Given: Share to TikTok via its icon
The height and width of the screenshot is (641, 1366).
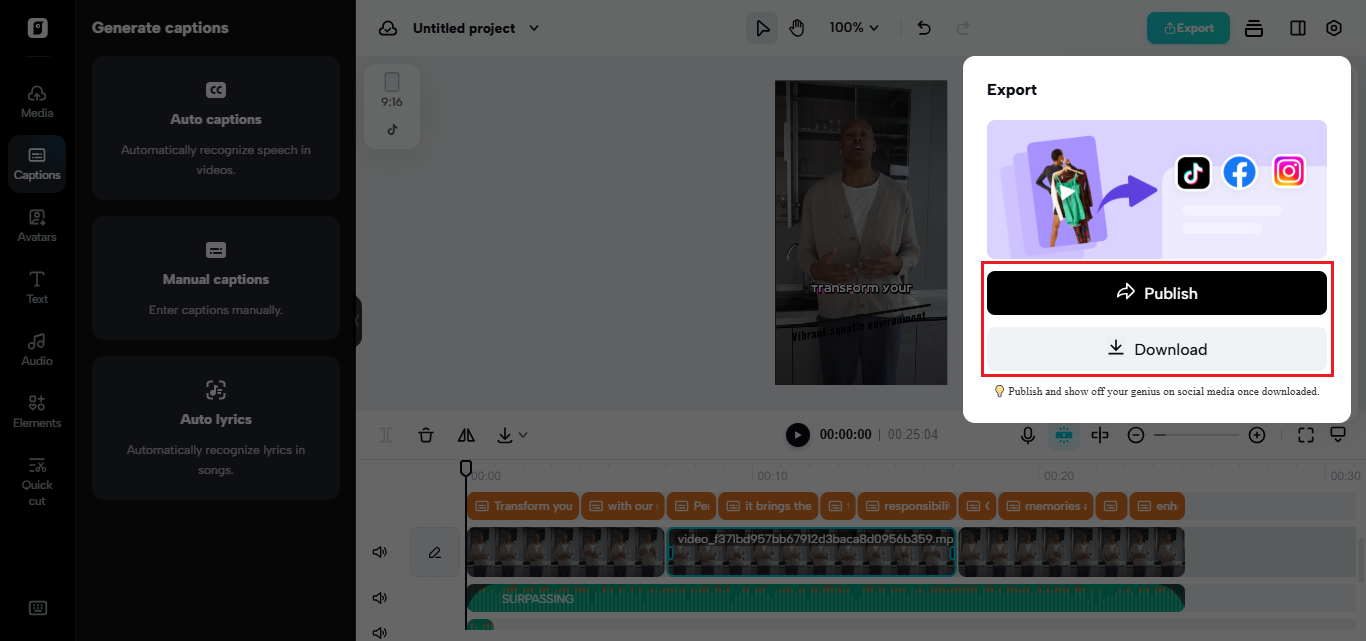Looking at the screenshot, I should (x=1193, y=172).
